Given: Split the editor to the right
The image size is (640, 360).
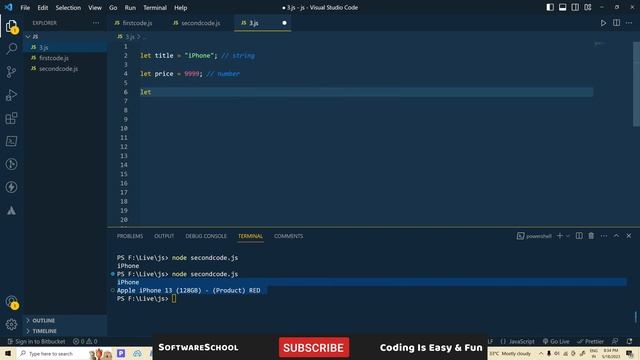Looking at the screenshot, I should [616, 23].
